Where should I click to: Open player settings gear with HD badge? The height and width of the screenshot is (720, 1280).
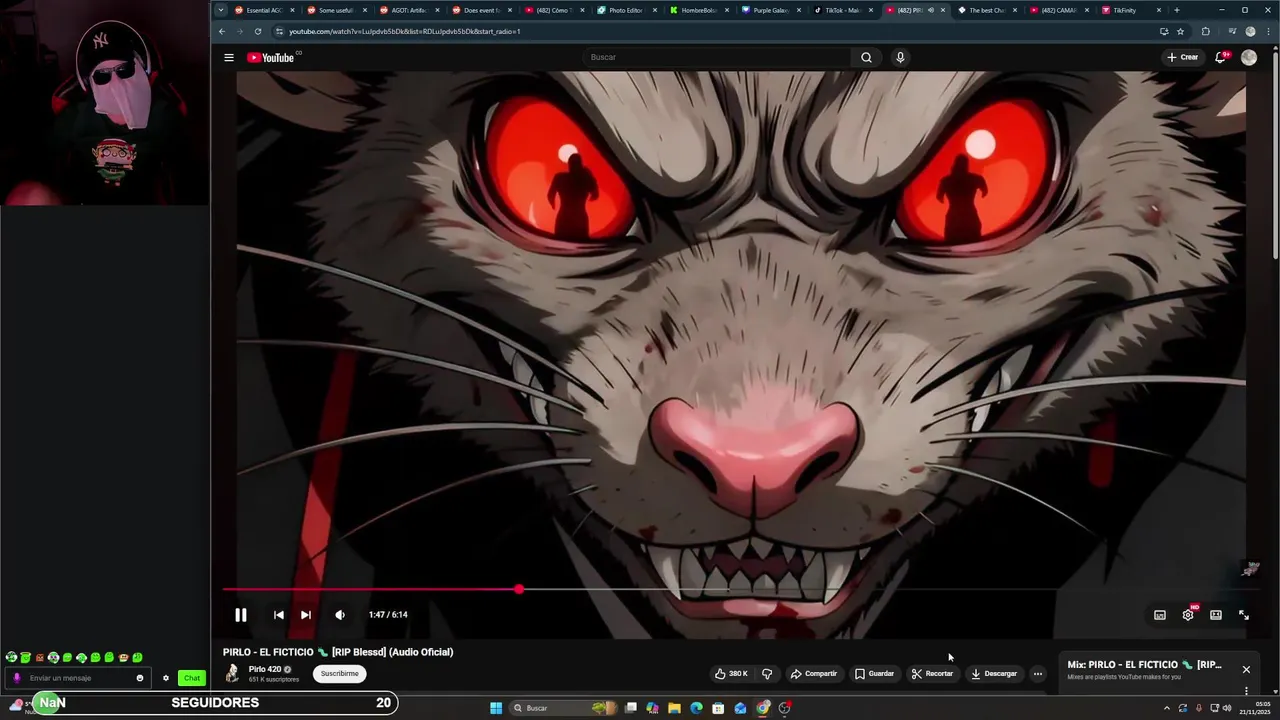point(1188,614)
